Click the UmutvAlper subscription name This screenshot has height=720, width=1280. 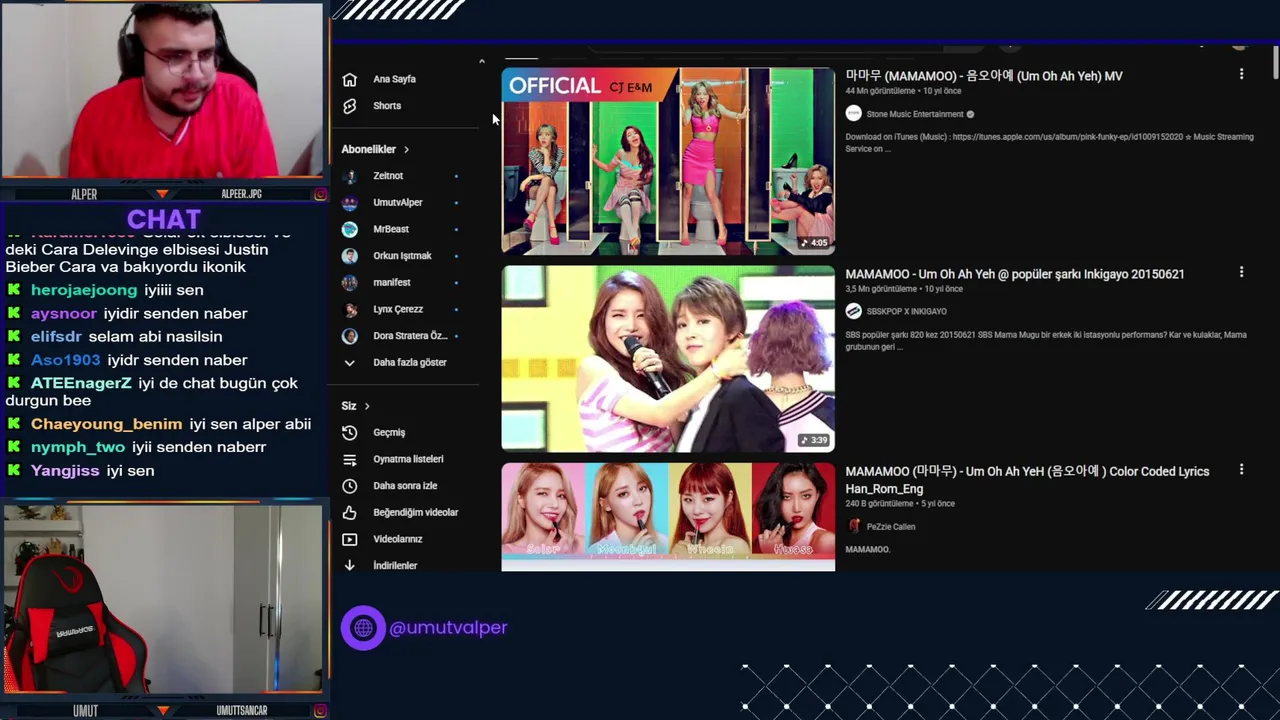[398, 203]
